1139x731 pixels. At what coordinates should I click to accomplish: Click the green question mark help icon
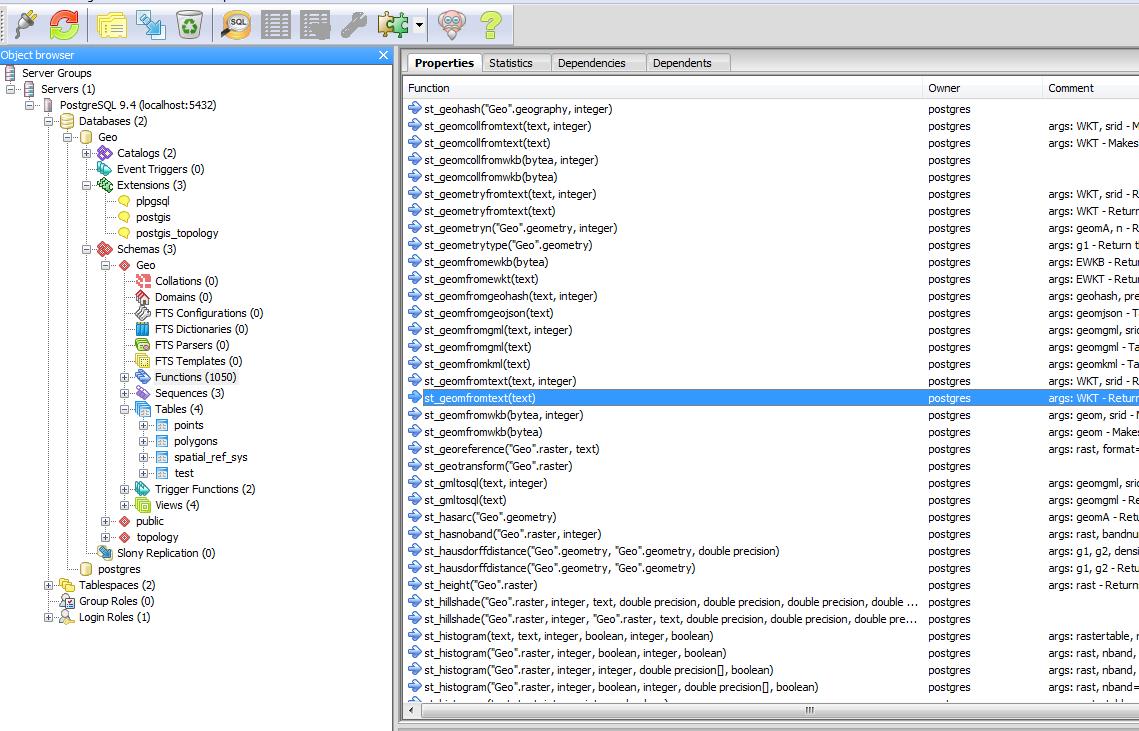(490, 24)
